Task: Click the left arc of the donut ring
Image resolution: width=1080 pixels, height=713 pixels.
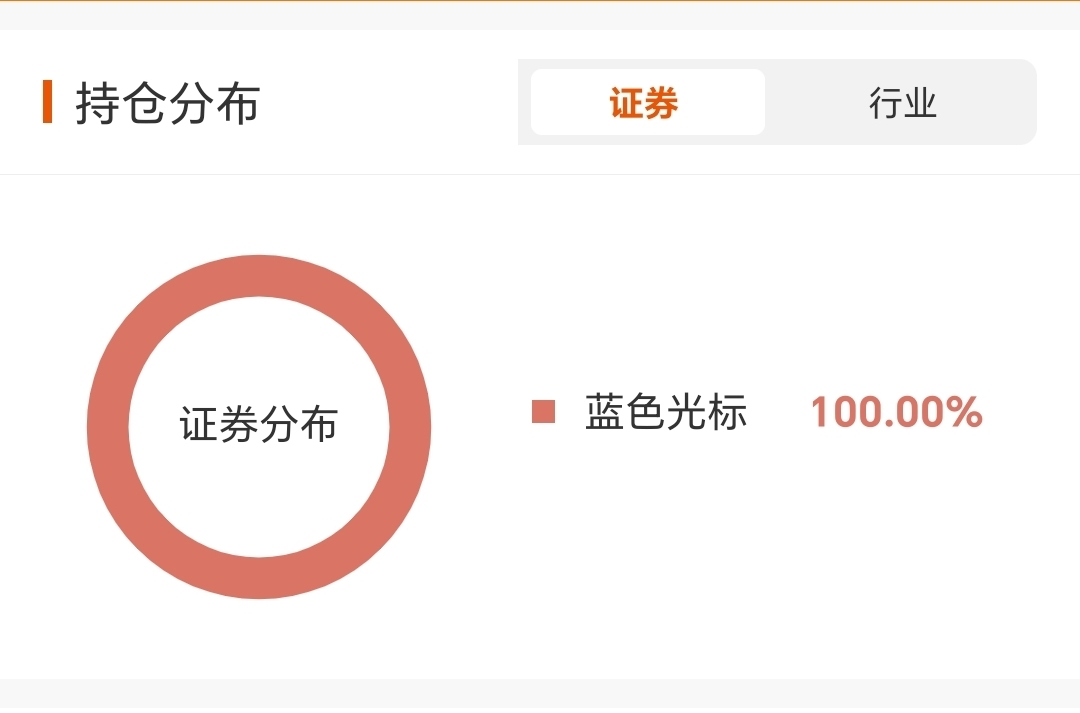Action: 108,426
